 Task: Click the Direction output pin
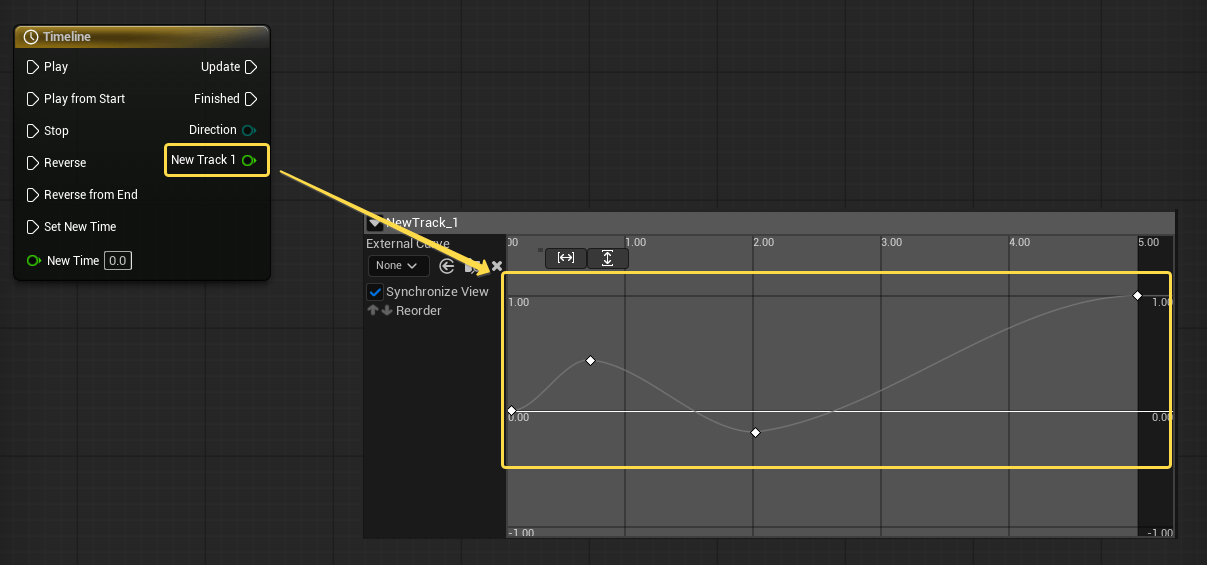tap(248, 130)
